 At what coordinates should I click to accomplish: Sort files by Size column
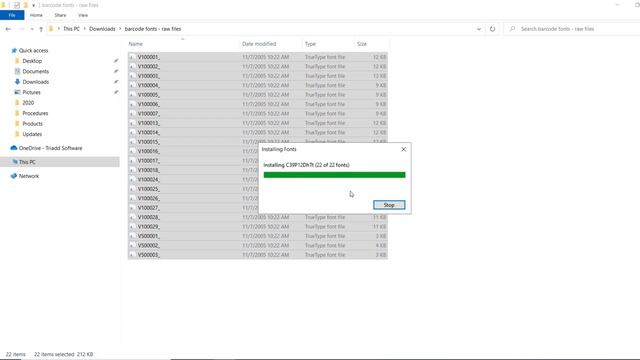tap(362, 44)
